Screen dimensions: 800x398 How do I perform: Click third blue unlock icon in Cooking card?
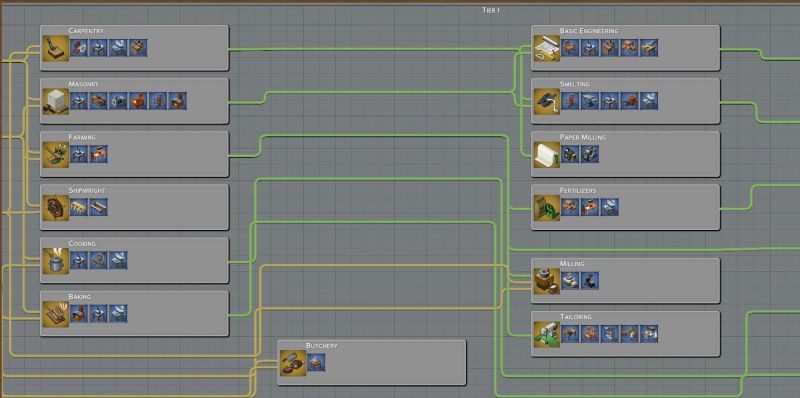pos(118,260)
